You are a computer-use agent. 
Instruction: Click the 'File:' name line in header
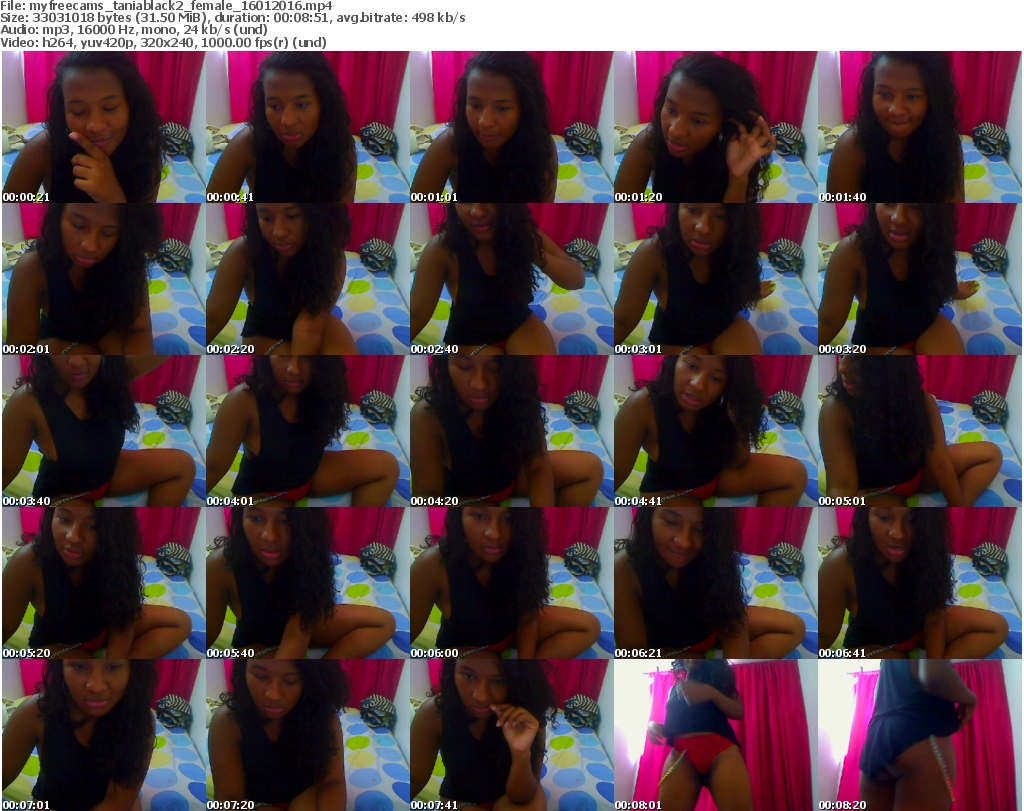click(x=166, y=6)
